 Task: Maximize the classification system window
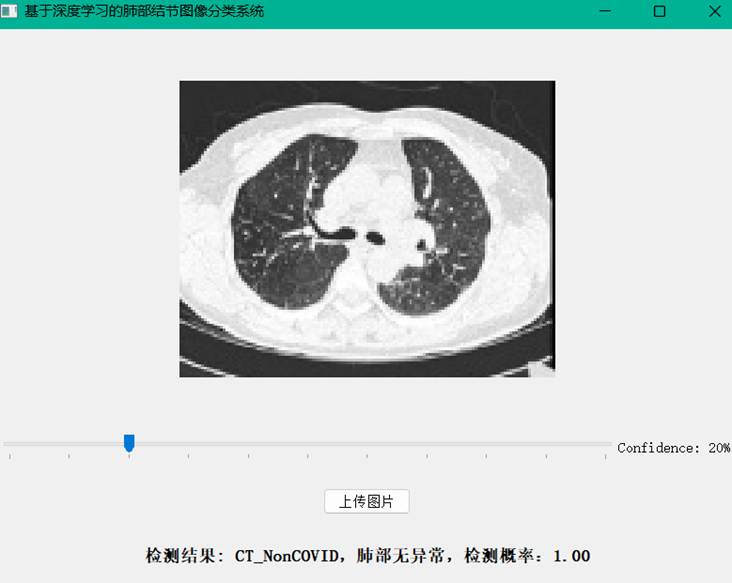[x=659, y=11]
